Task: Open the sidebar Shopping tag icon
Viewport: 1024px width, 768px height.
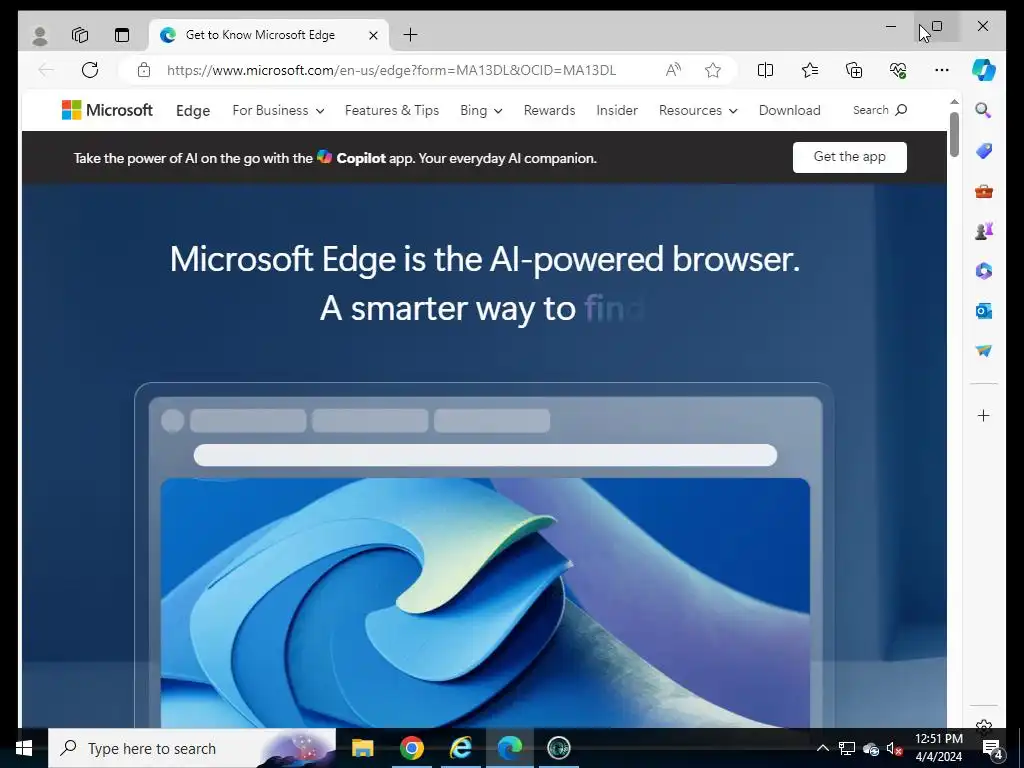Action: click(x=984, y=151)
